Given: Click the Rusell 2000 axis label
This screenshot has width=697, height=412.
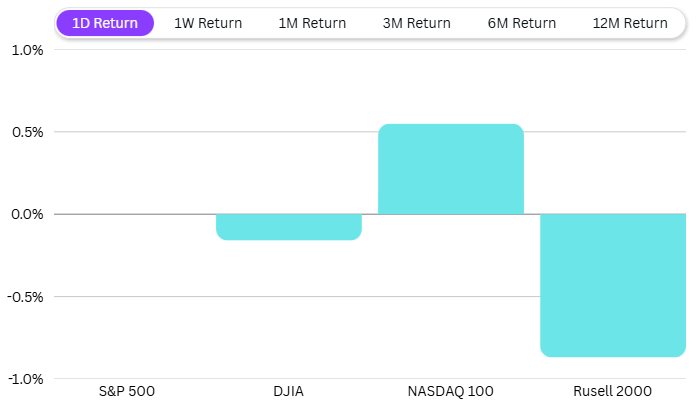Looking at the screenshot, I should tap(613, 390).
